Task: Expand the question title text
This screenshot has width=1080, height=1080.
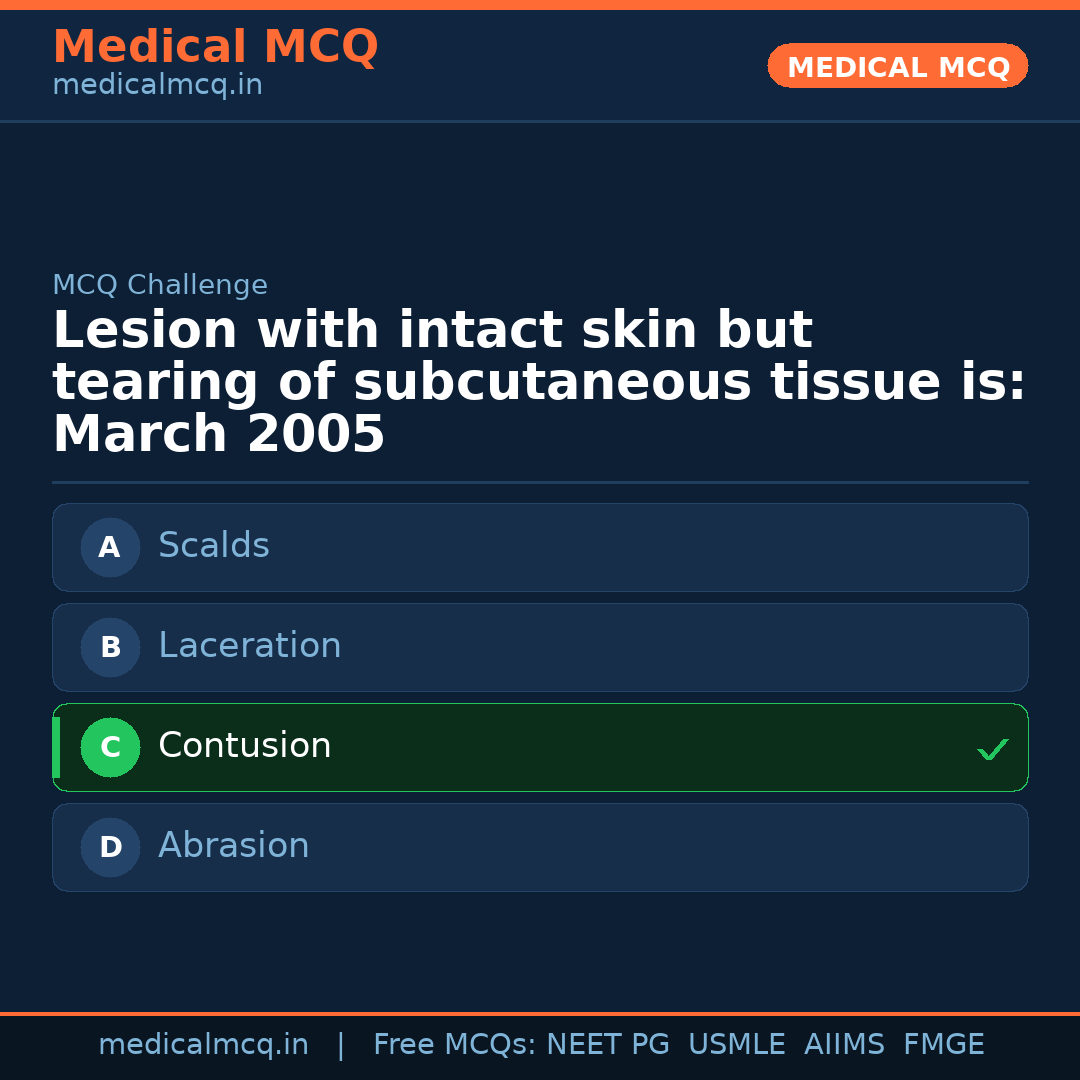Action: [540, 380]
